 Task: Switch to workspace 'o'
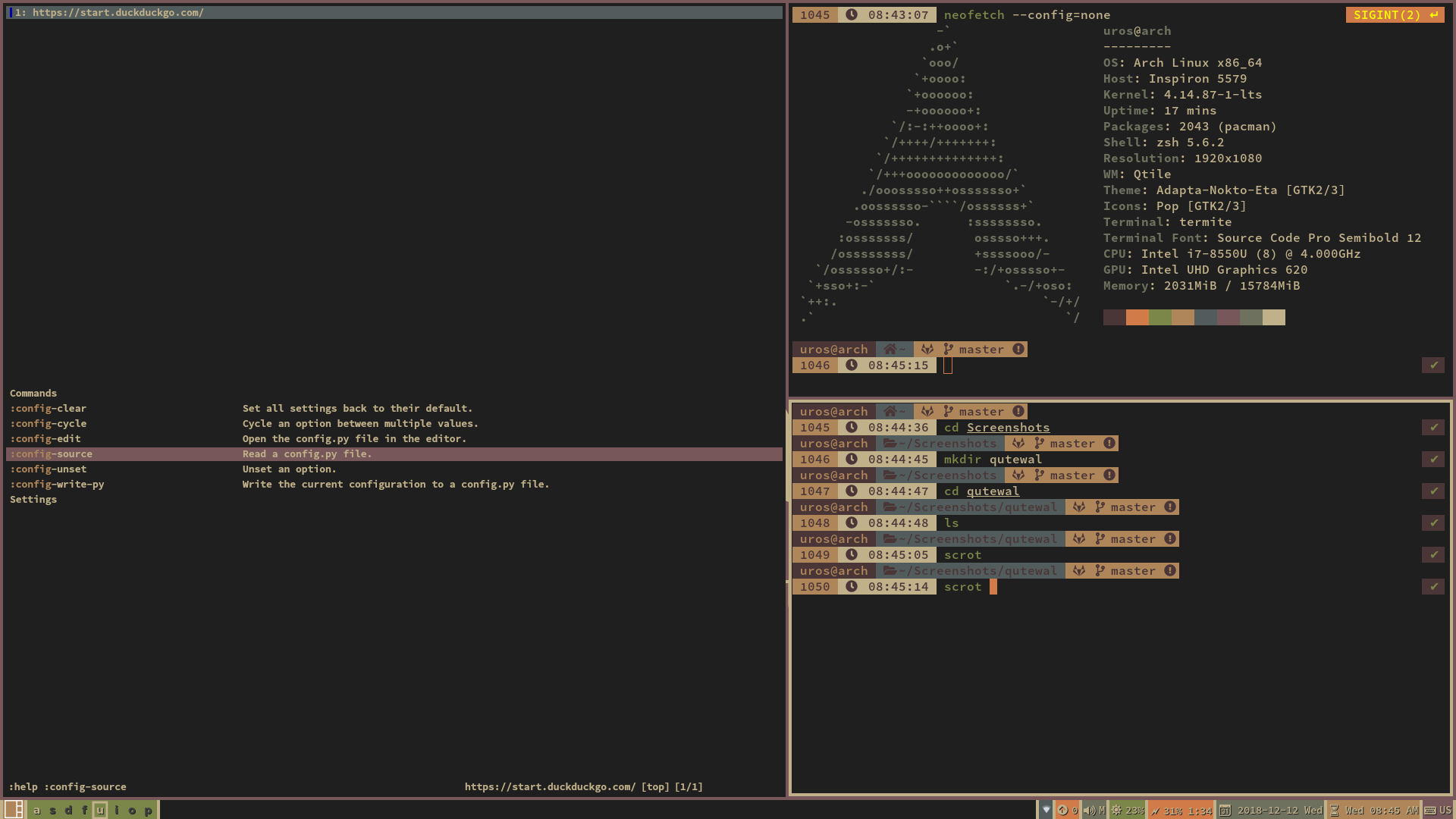coord(132,810)
